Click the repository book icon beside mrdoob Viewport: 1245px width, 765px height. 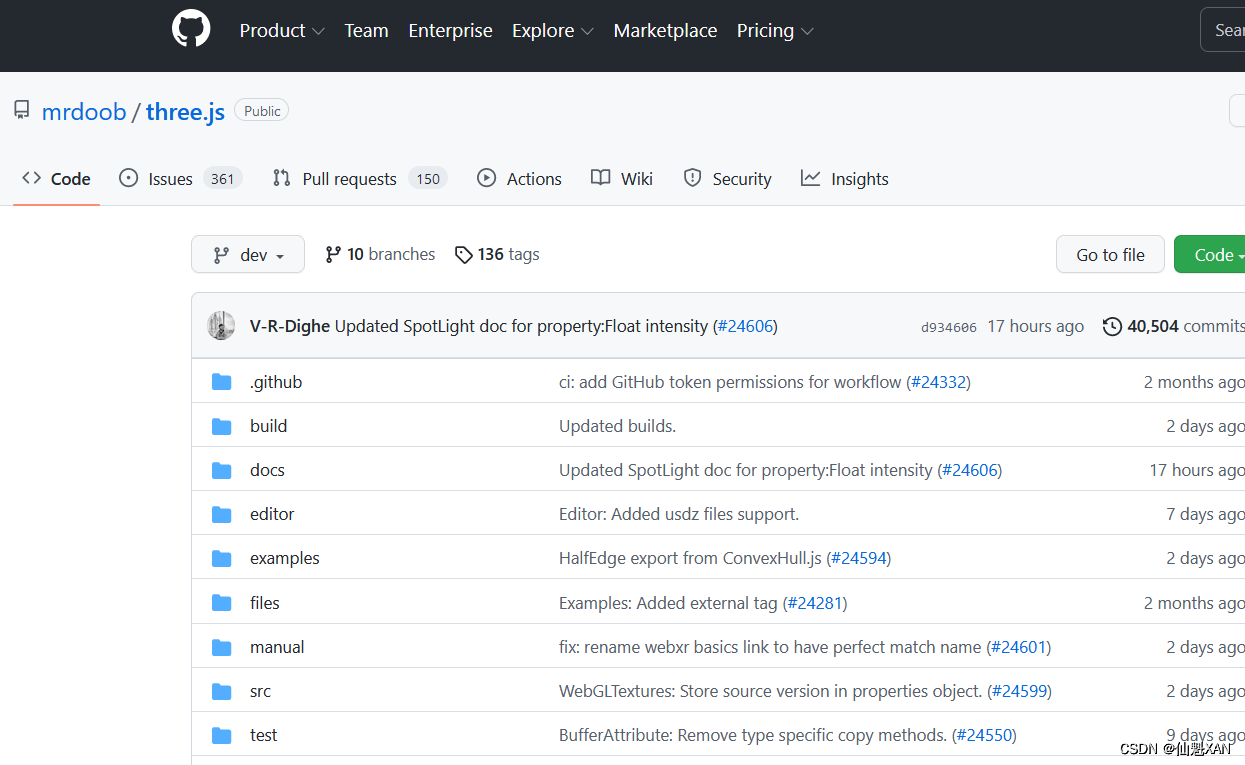point(22,110)
